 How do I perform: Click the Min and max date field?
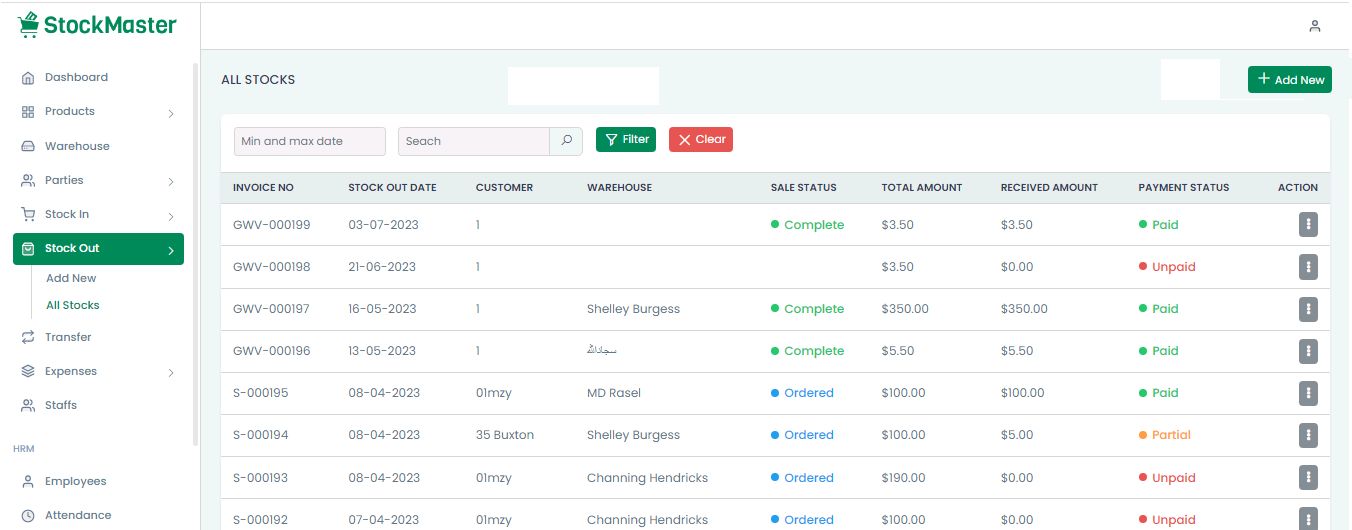click(309, 141)
